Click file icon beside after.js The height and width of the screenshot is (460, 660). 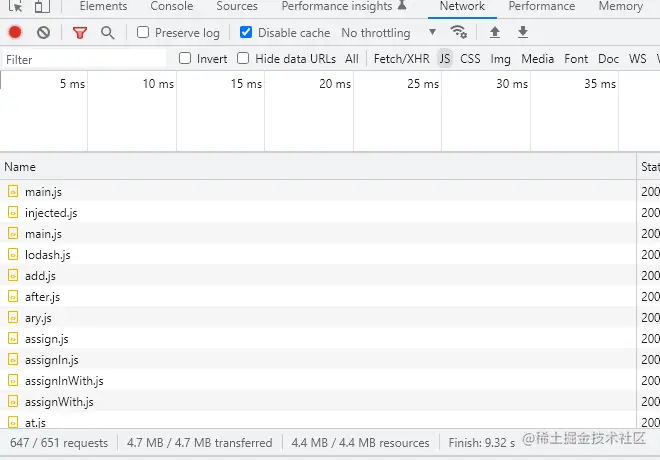pyautogui.click(x=13, y=296)
